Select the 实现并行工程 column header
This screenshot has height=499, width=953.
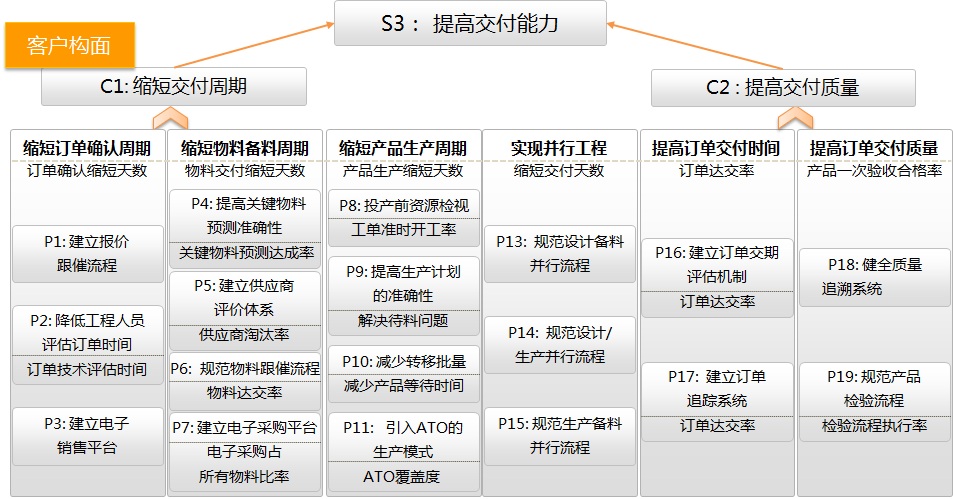[x=559, y=148]
